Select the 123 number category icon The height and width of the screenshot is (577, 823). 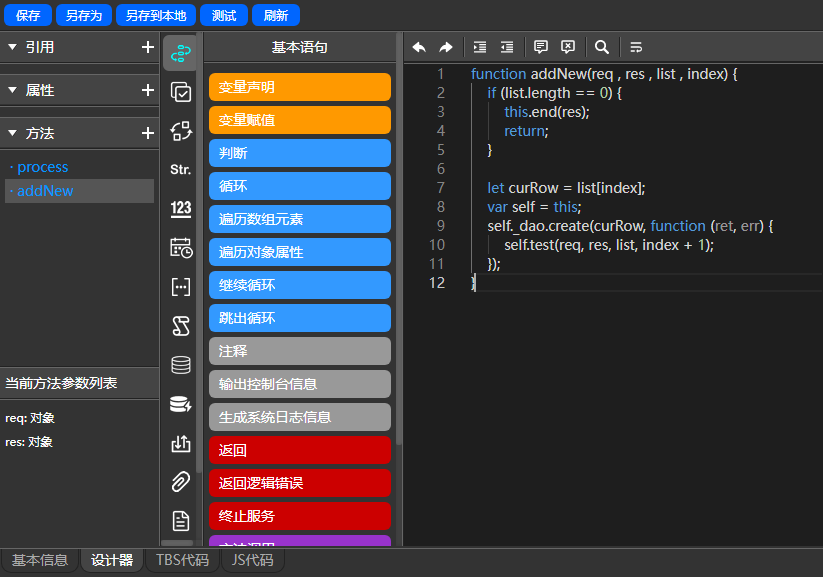coord(181,208)
